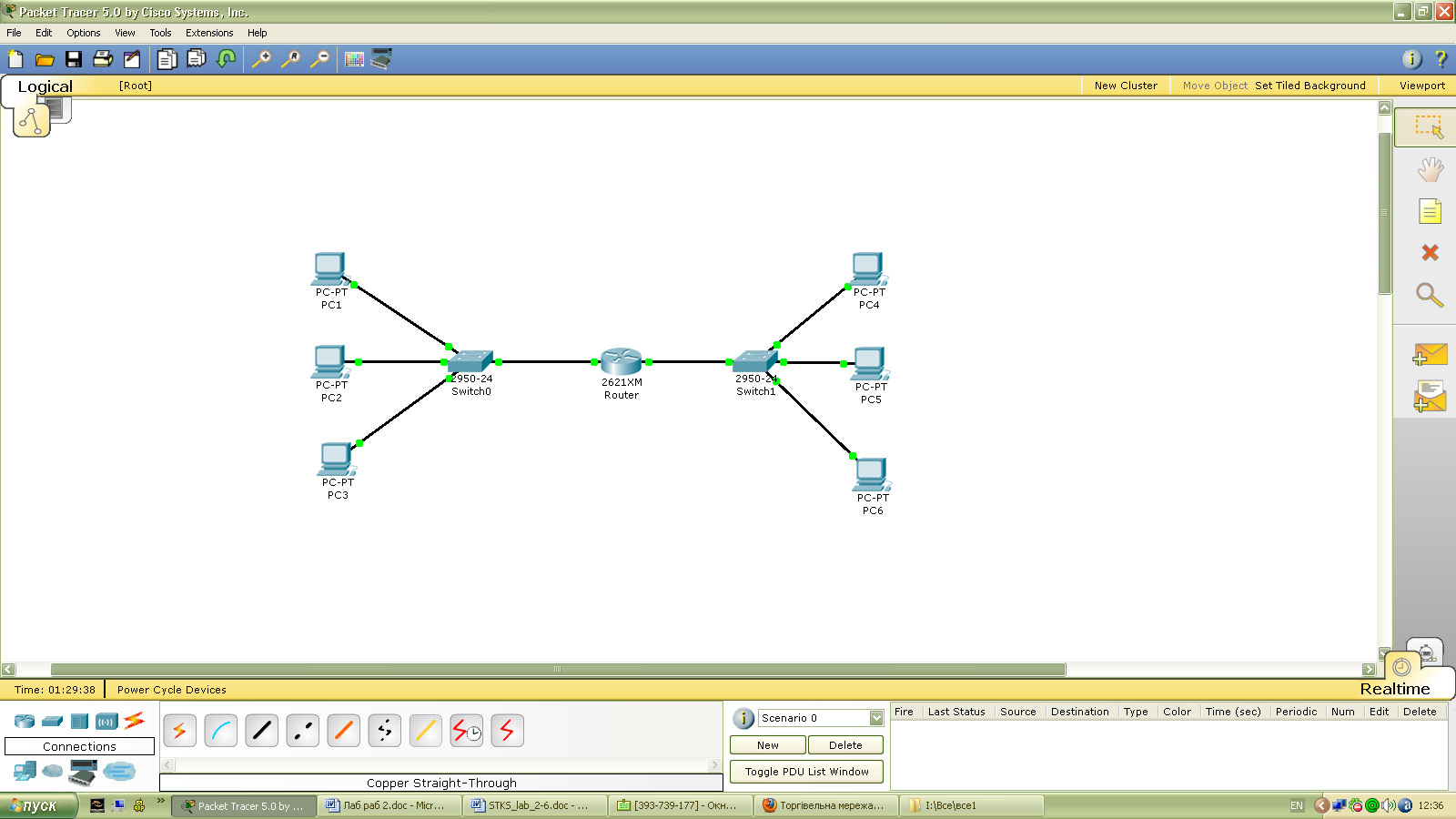The image size is (1456, 819).
Task: Select the Inspect magnifier tool
Action: click(1430, 295)
